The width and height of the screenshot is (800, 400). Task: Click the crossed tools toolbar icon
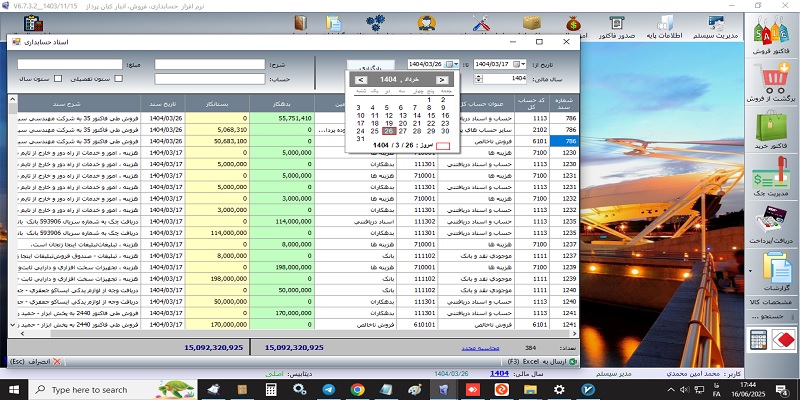click(481, 24)
